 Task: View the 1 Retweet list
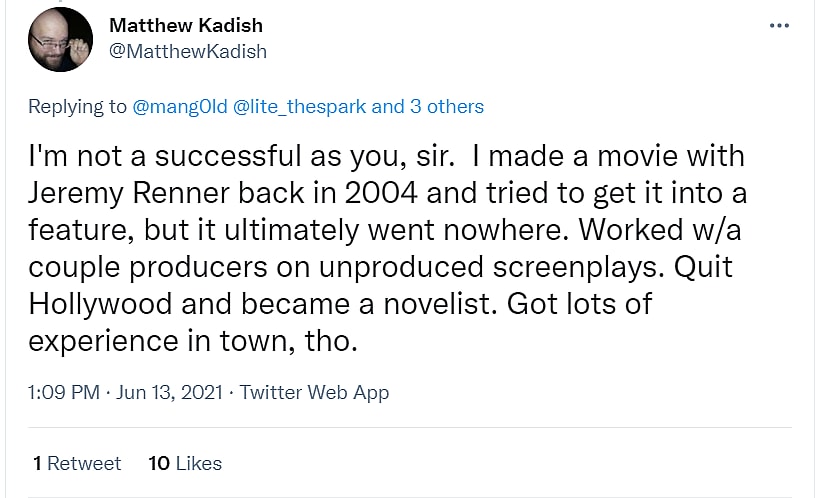click(77, 463)
